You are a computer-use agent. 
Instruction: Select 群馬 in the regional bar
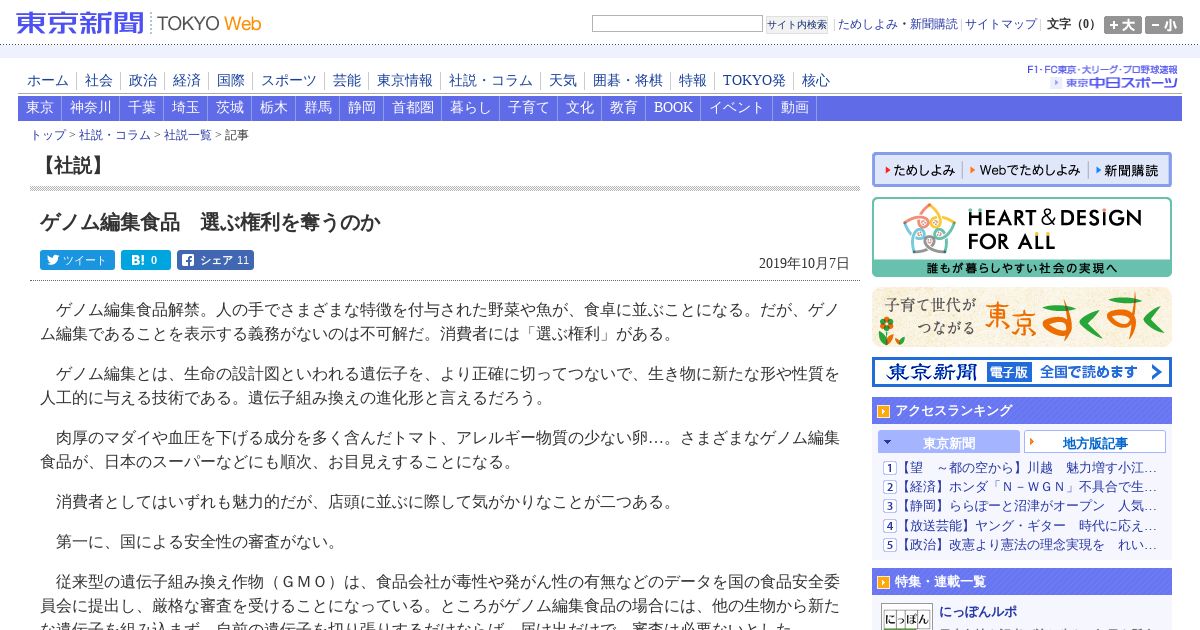click(318, 108)
